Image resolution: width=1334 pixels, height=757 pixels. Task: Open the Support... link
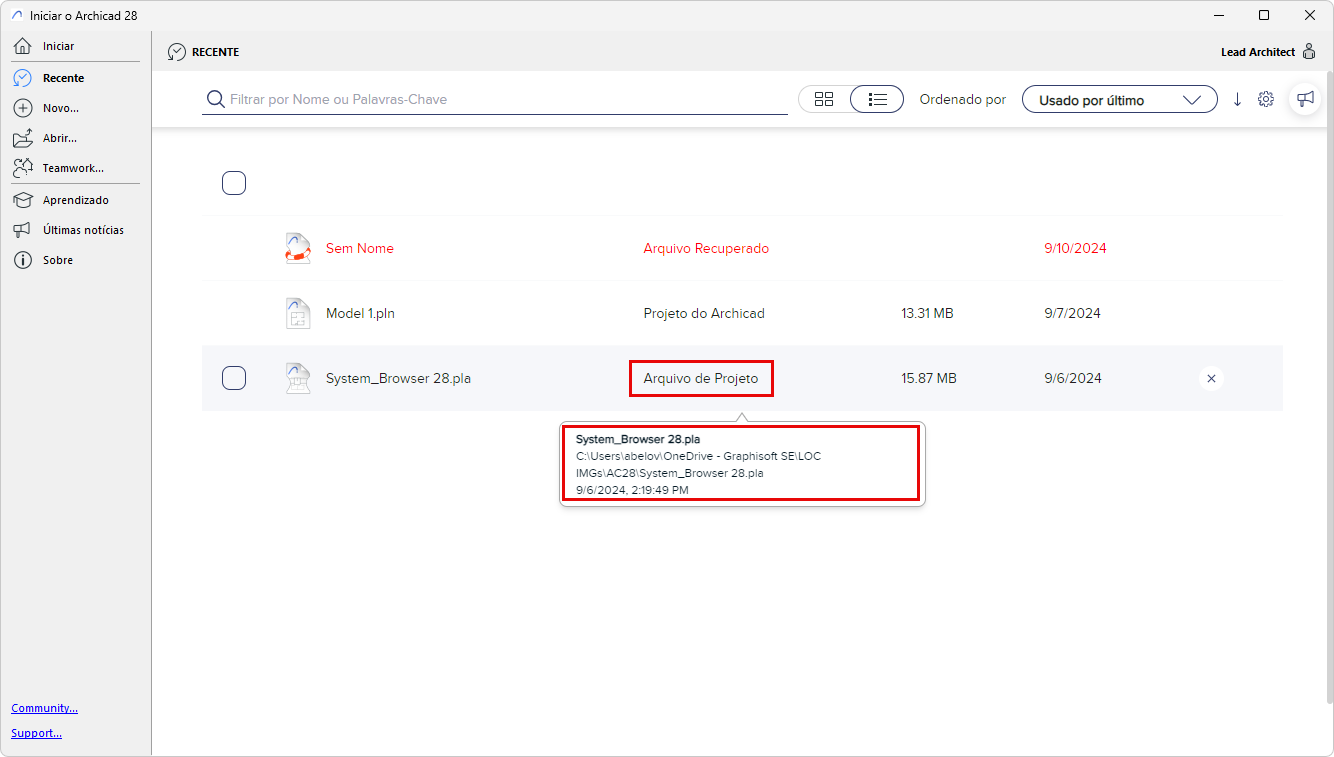coord(36,733)
